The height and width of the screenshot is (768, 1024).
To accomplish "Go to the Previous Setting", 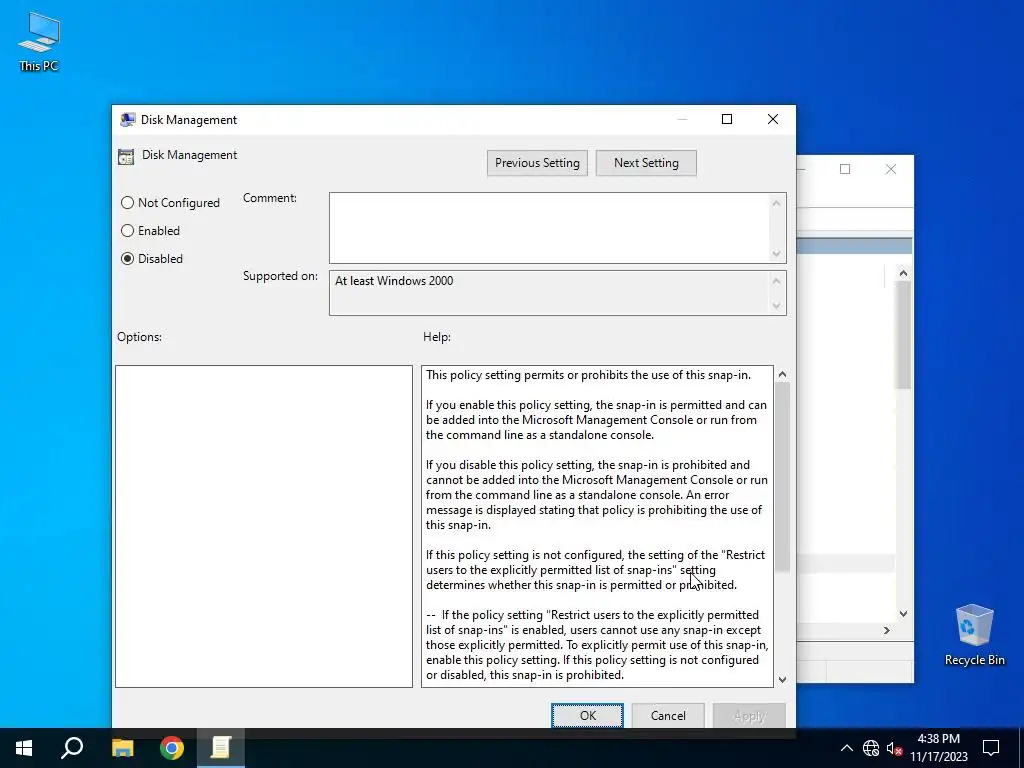I will pyautogui.click(x=537, y=163).
